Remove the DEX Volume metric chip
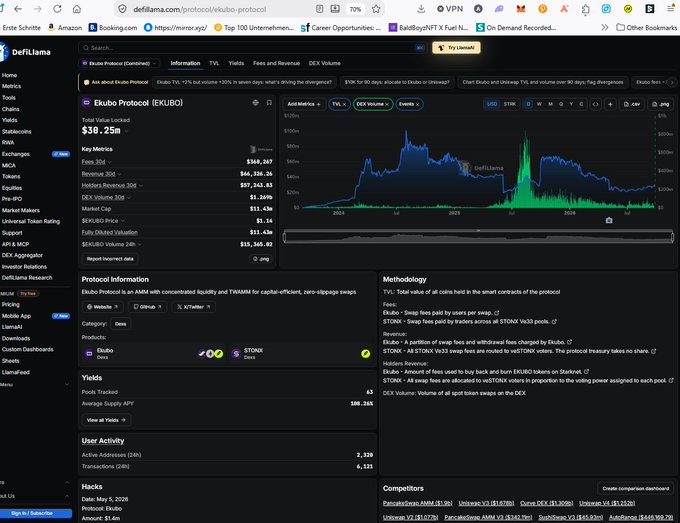The height and width of the screenshot is (523, 680). pyautogui.click(x=387, y=105)
